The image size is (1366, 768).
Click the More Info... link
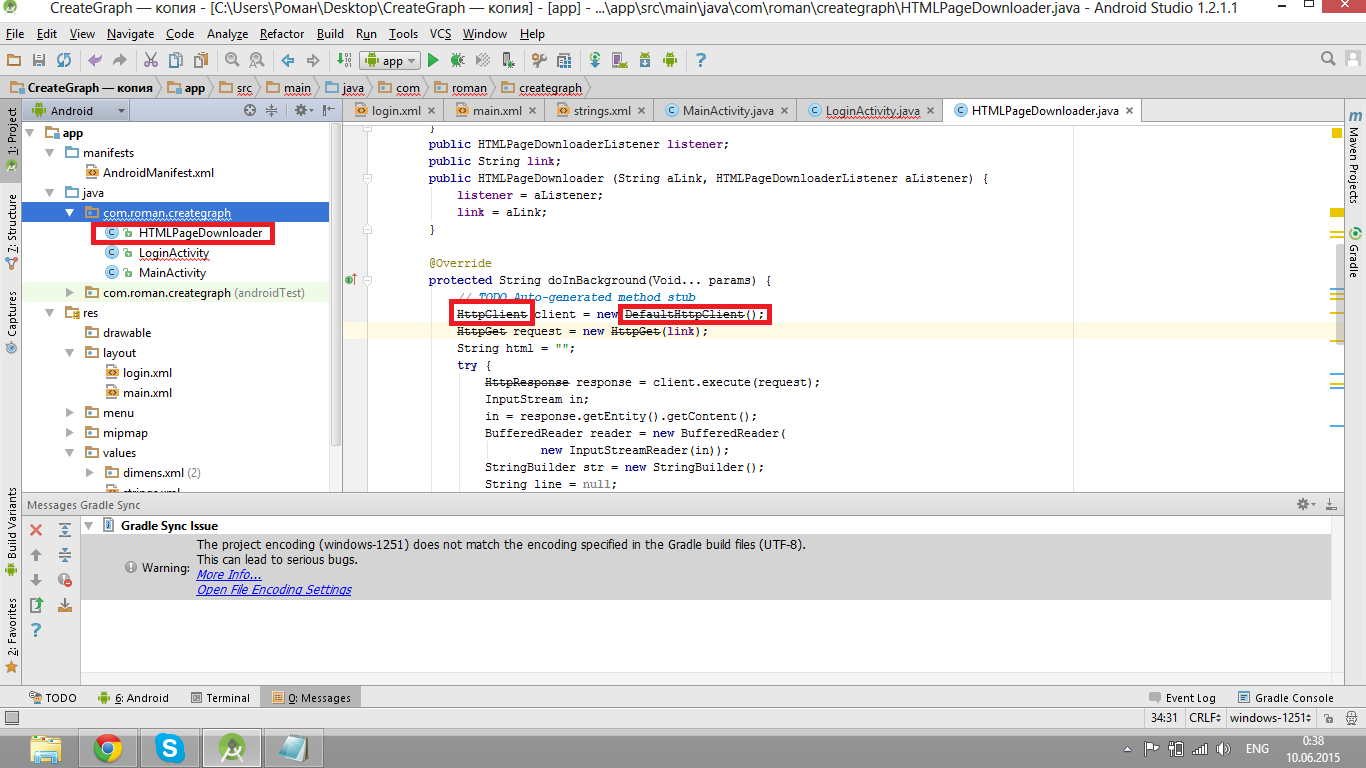click(x=229, y=574)
